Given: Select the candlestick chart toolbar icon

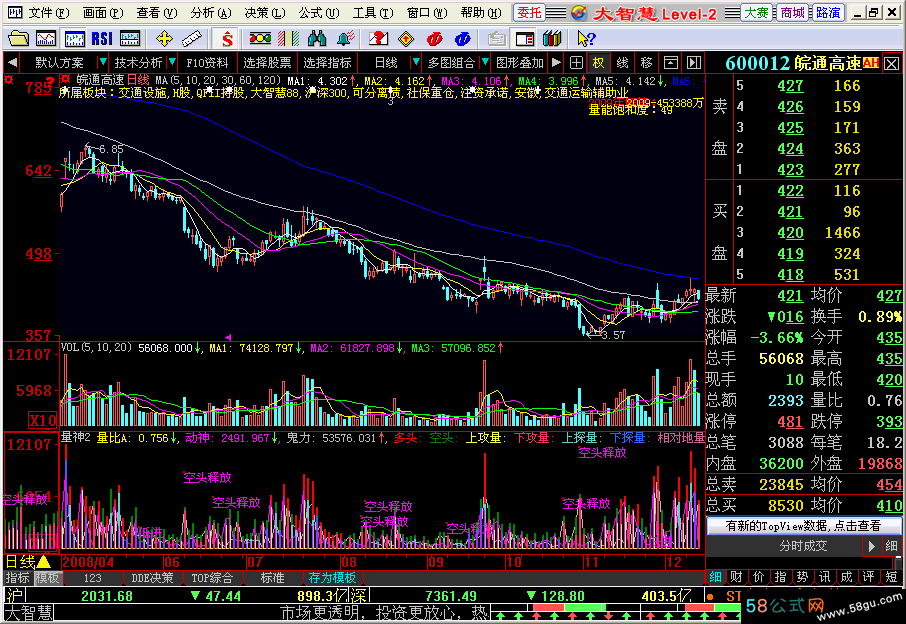Looking at the screenshot, I should tap(75, 39).
